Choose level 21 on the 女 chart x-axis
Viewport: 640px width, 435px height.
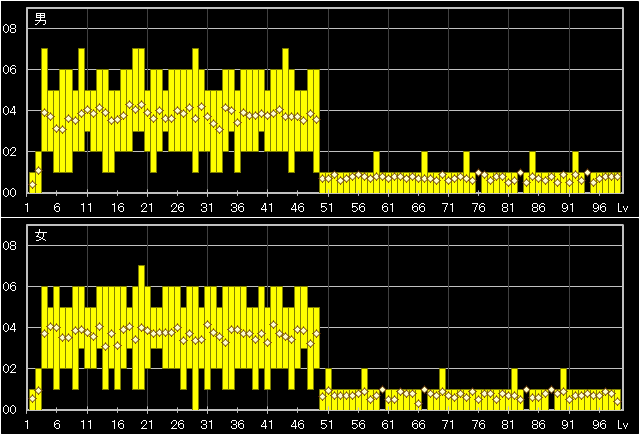(147, 425)
